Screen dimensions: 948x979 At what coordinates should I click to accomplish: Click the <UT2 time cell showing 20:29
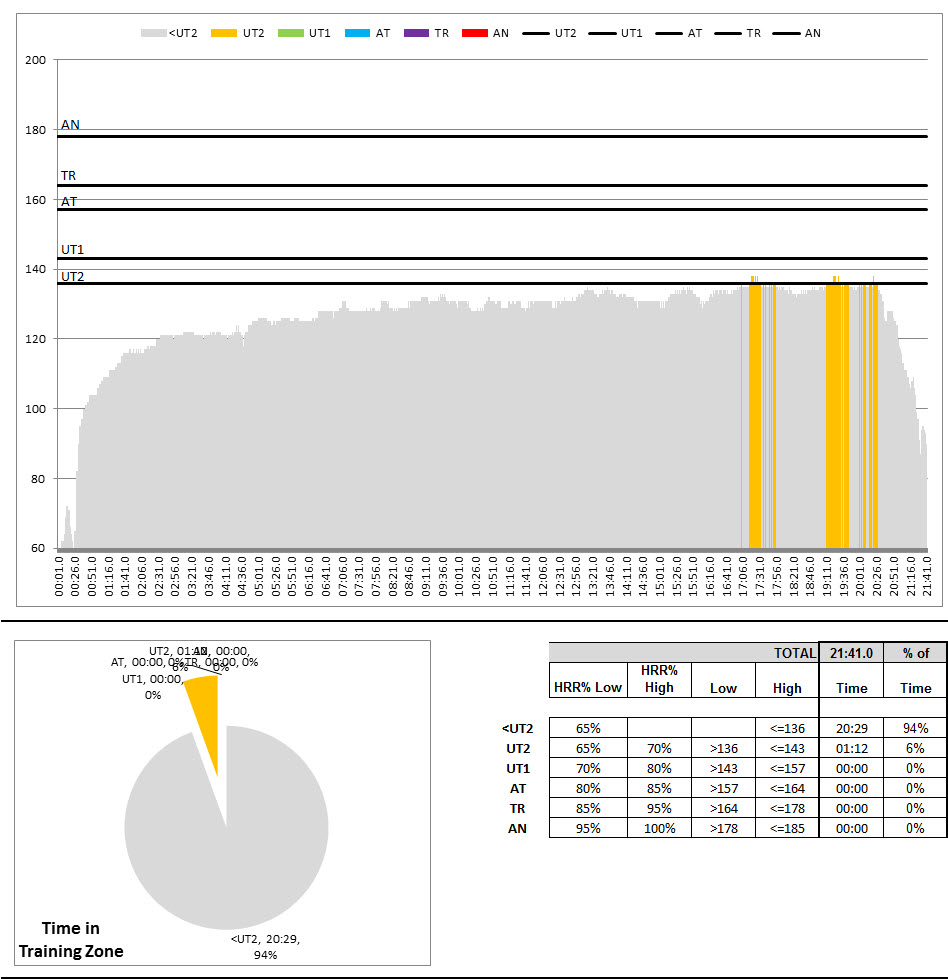tap(851, 728)
